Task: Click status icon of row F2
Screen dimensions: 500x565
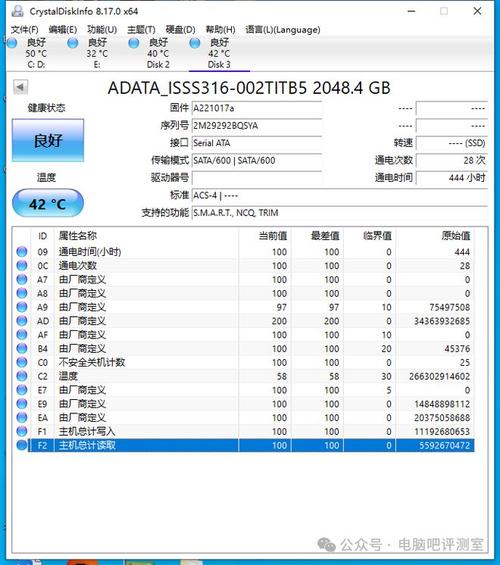Action: click(22, 445)
